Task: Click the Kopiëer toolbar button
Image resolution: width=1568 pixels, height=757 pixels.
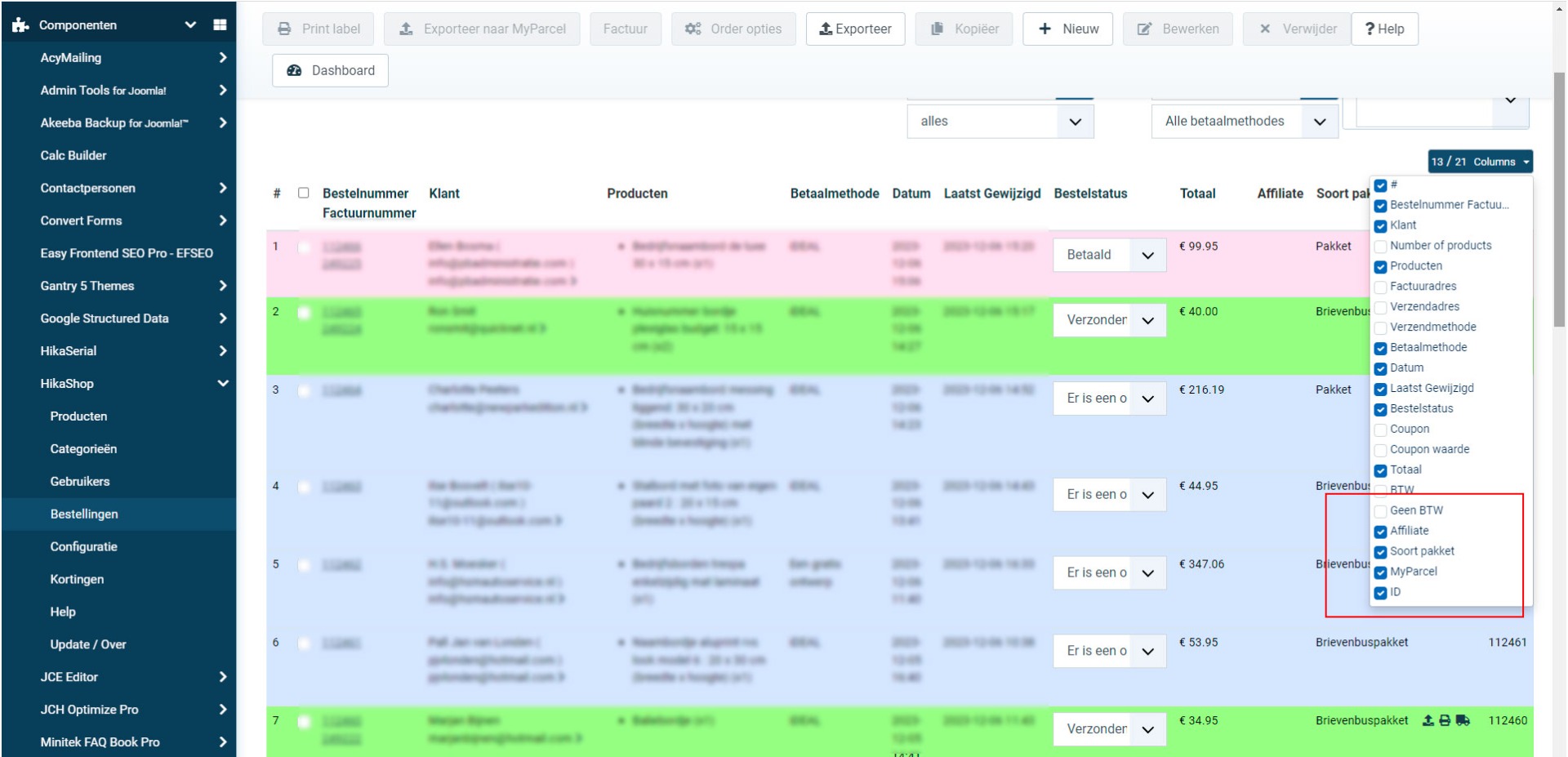Action: coord(964,29)
